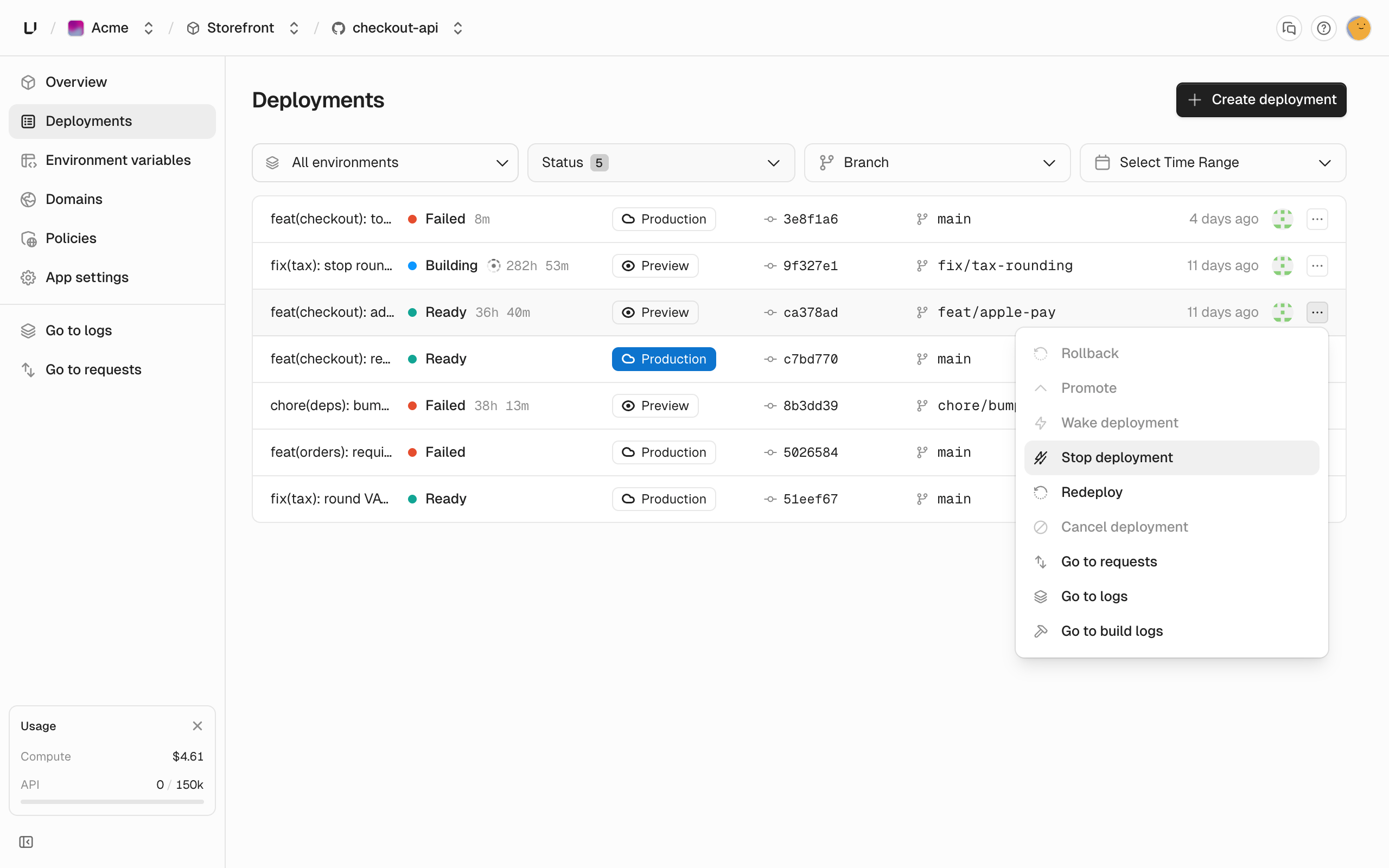Click the blue Production badge for c7bd770
Image resolution: width=1389 pixels, height=868 pixels.
664,359
